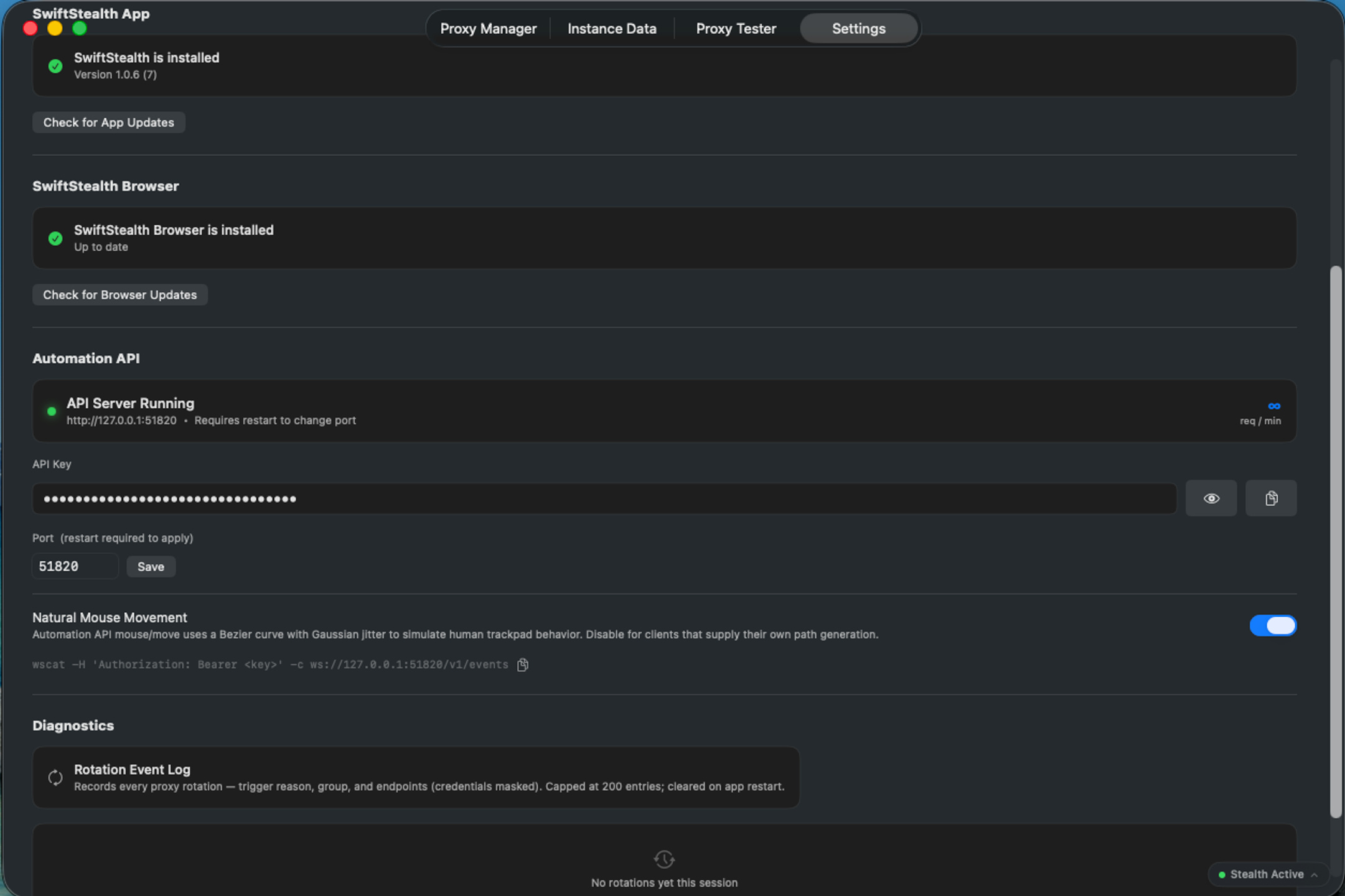
Task: Click the Diagnostics heading
Action: tap(73, 726)
